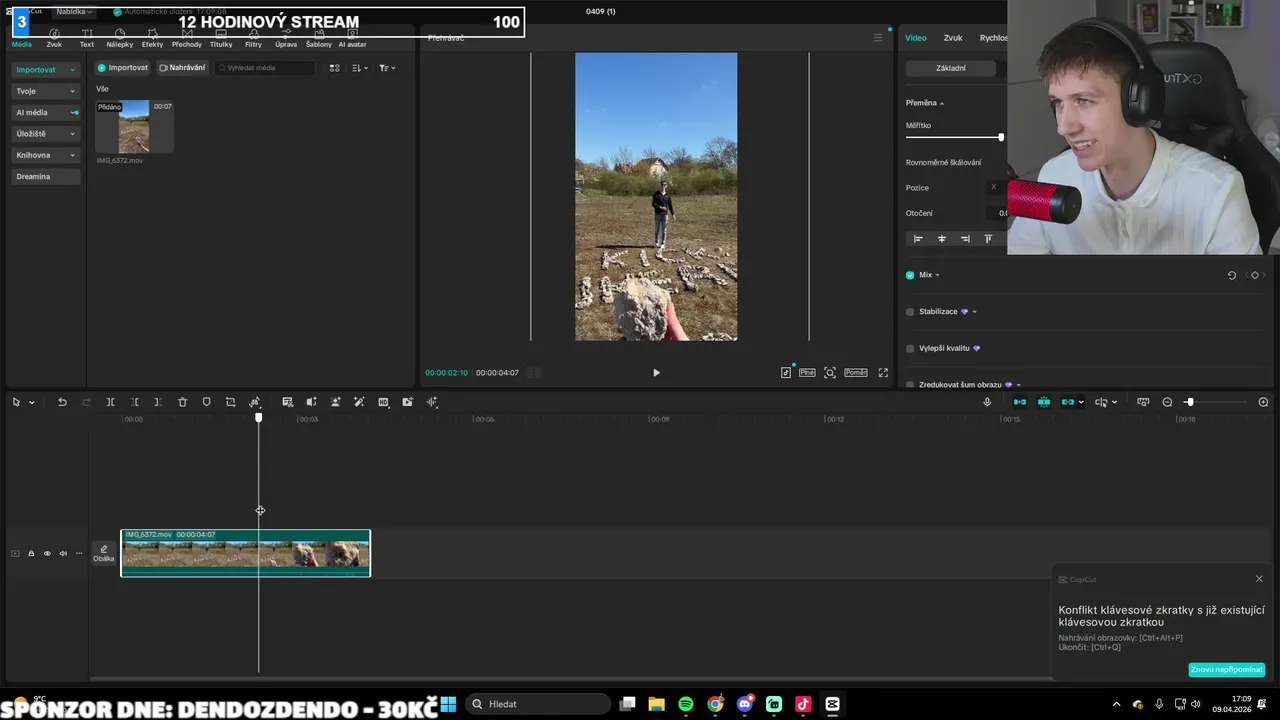Image resolution: width=1280 pixels, height=720 pixels.
Task: Mute the video track audio
Action: point(63,553)
